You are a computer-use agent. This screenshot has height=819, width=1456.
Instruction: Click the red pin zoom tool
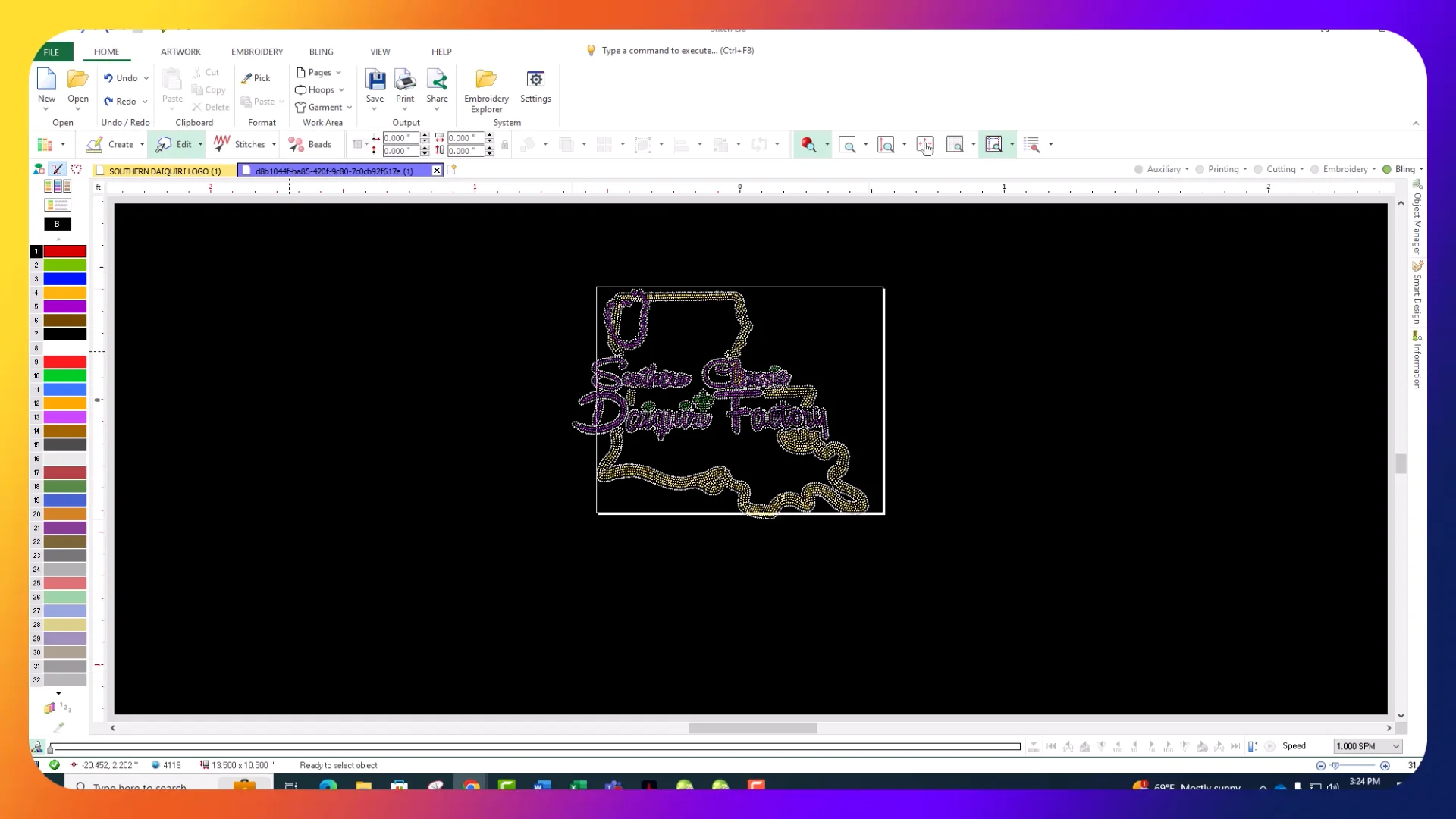(x=808, y=144)
